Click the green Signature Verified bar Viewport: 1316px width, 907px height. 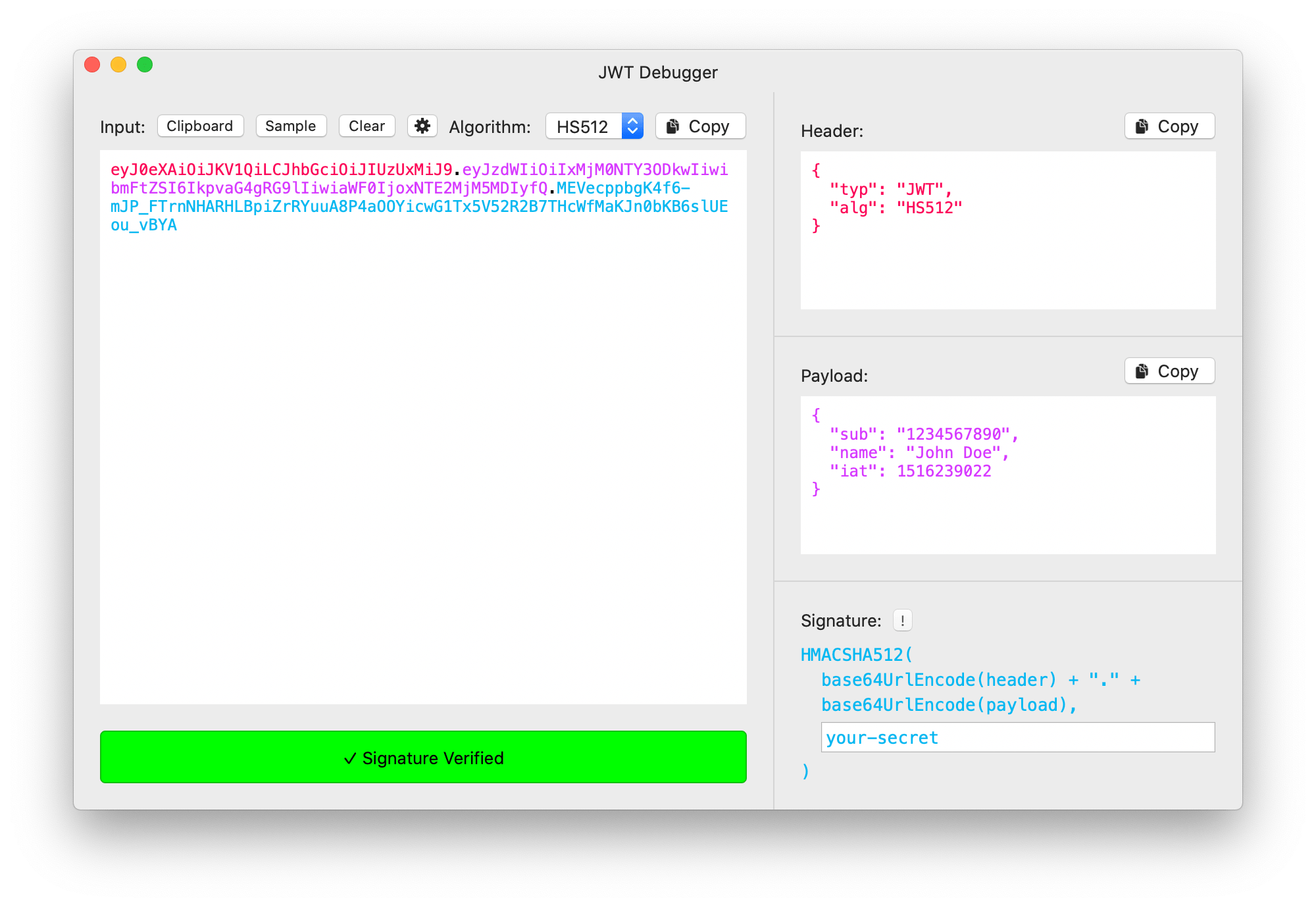(423, 757)
